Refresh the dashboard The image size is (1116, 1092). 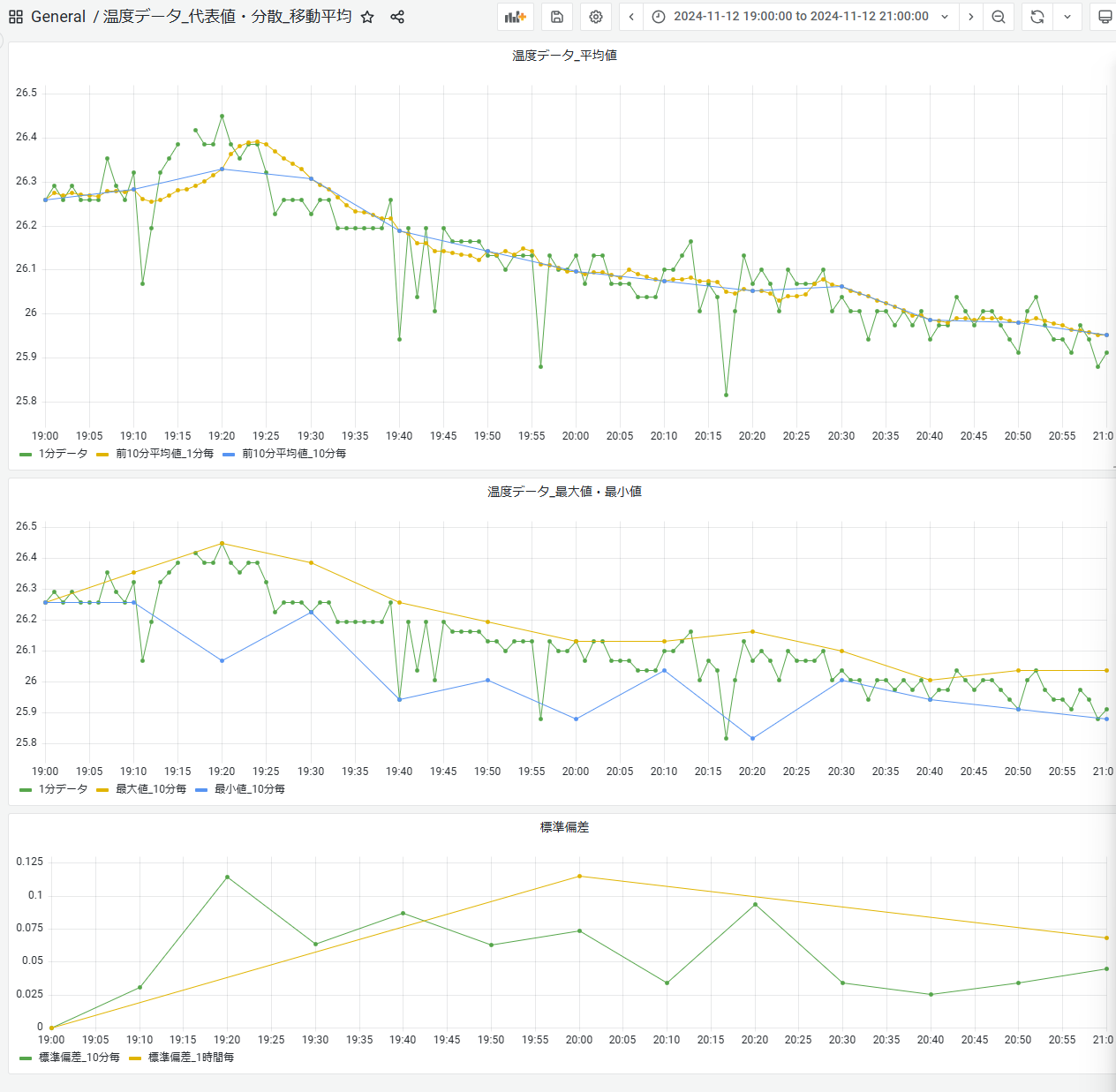[1037, 17]
